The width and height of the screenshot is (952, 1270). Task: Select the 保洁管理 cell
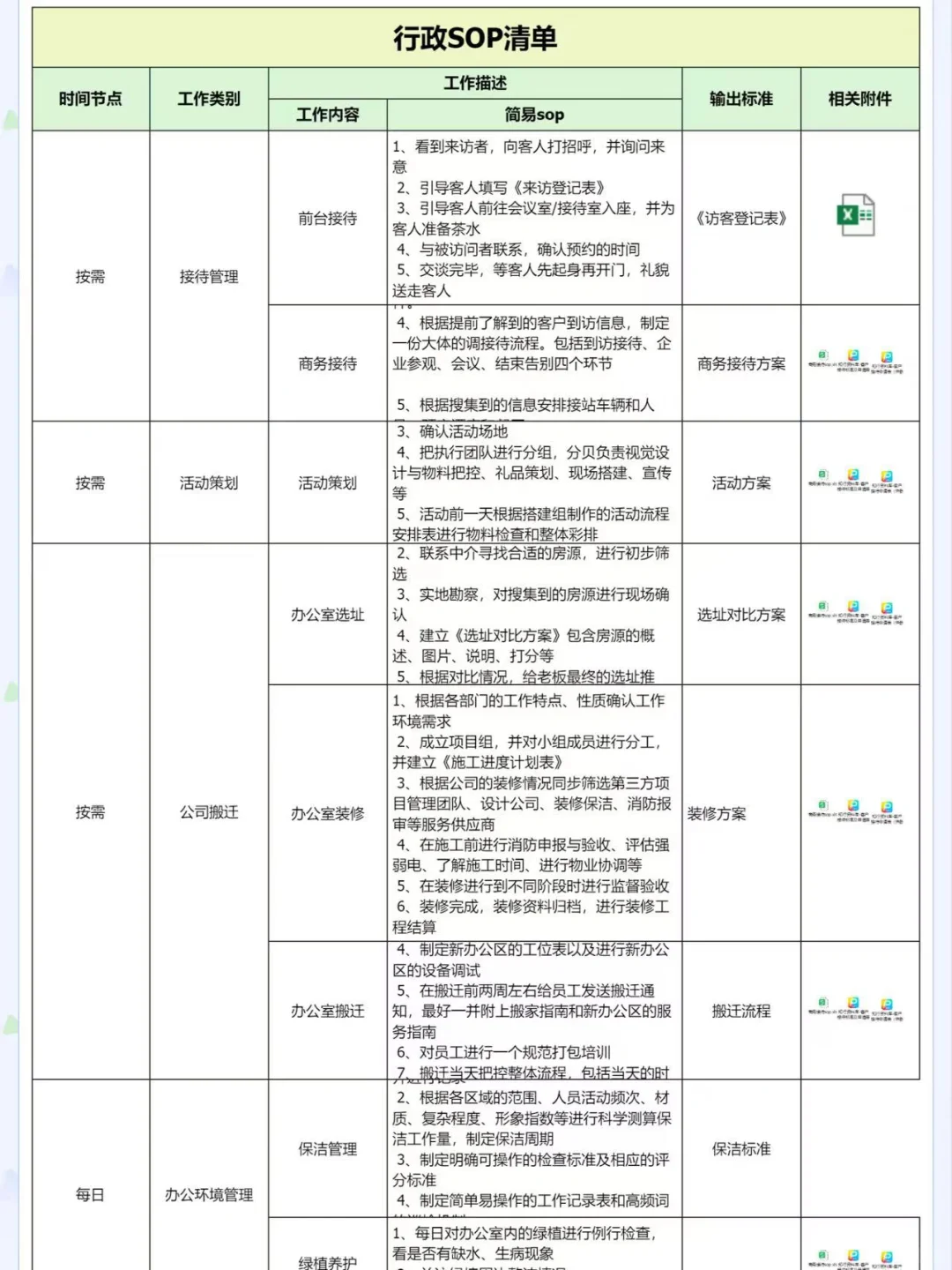click(x=327, y=1150)
